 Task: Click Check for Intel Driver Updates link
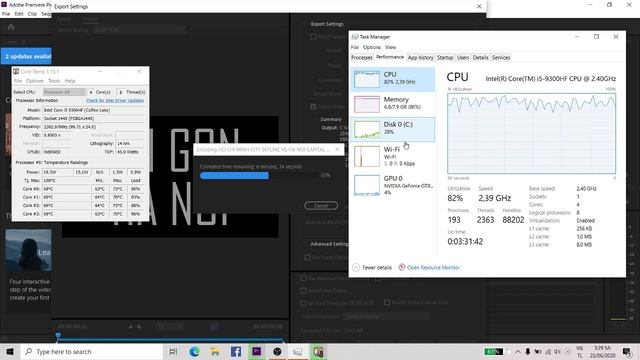tap(115, 100)
